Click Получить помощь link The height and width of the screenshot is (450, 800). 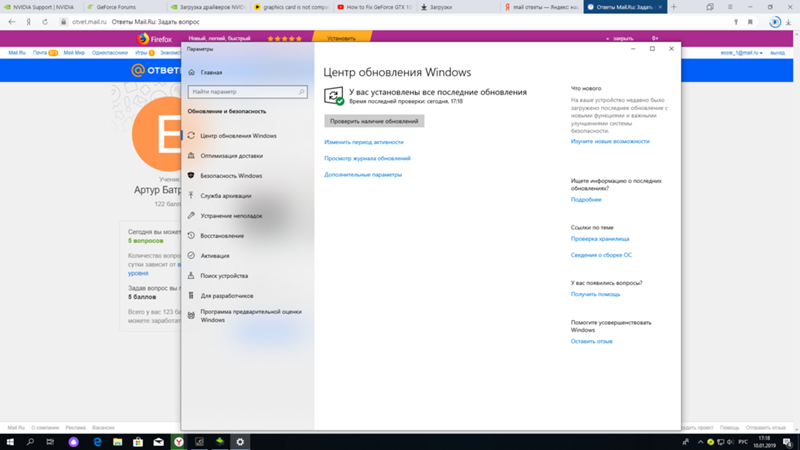(595, 294)
